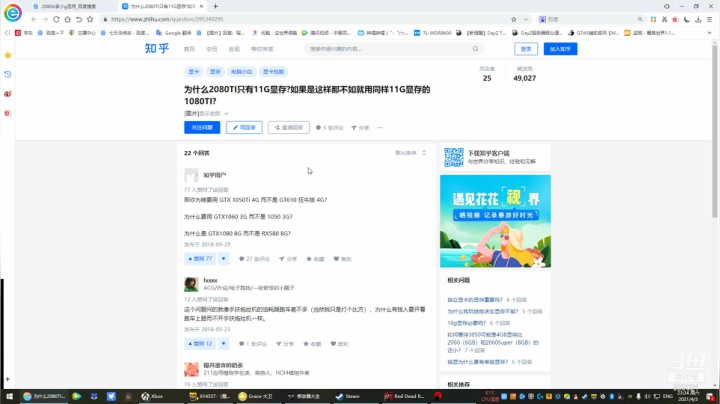Click the star icon inside the address bar
Viewport: 720px width, 404px height.
(x=514, y=19)
